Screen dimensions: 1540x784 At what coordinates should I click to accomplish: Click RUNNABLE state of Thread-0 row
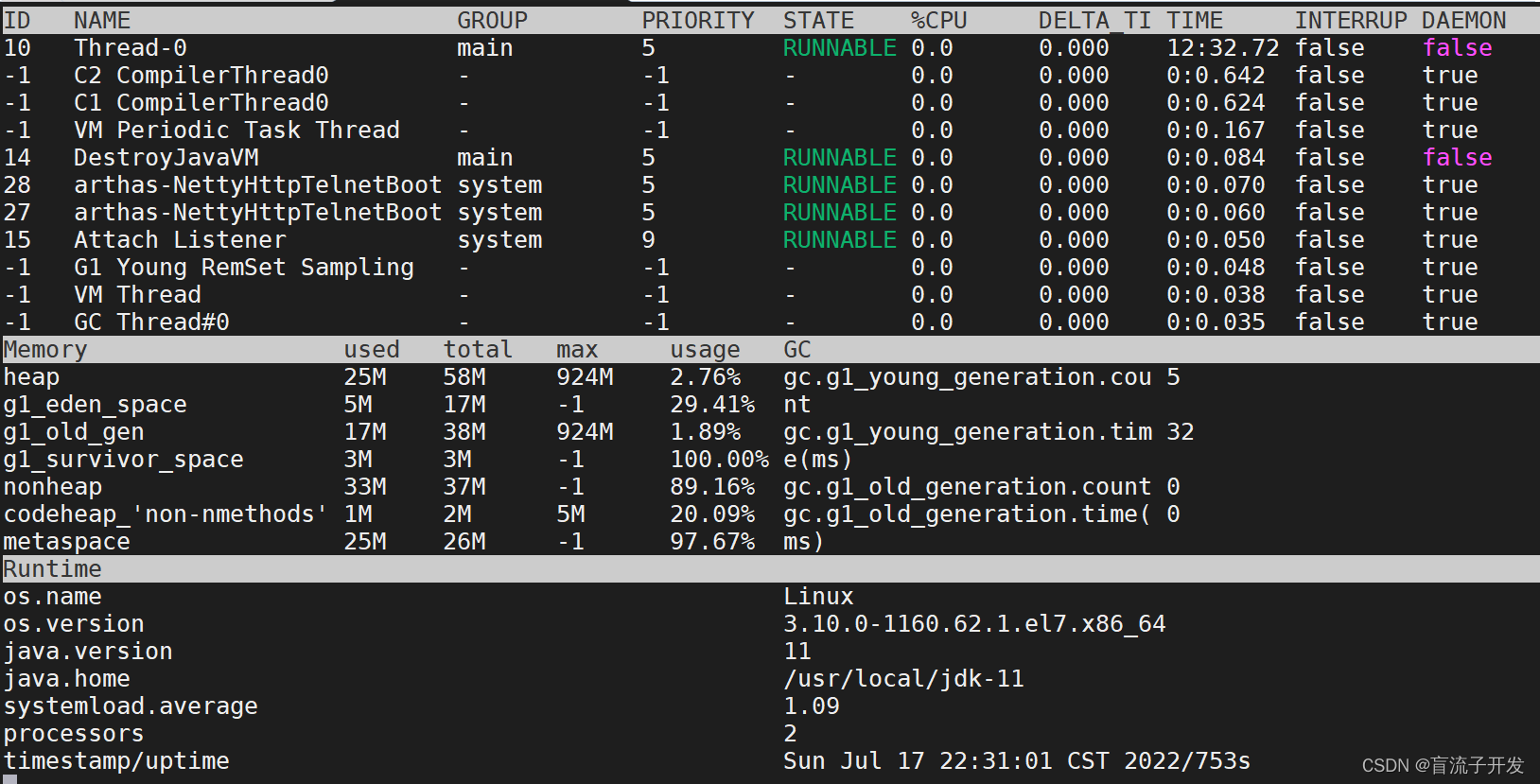839,47
